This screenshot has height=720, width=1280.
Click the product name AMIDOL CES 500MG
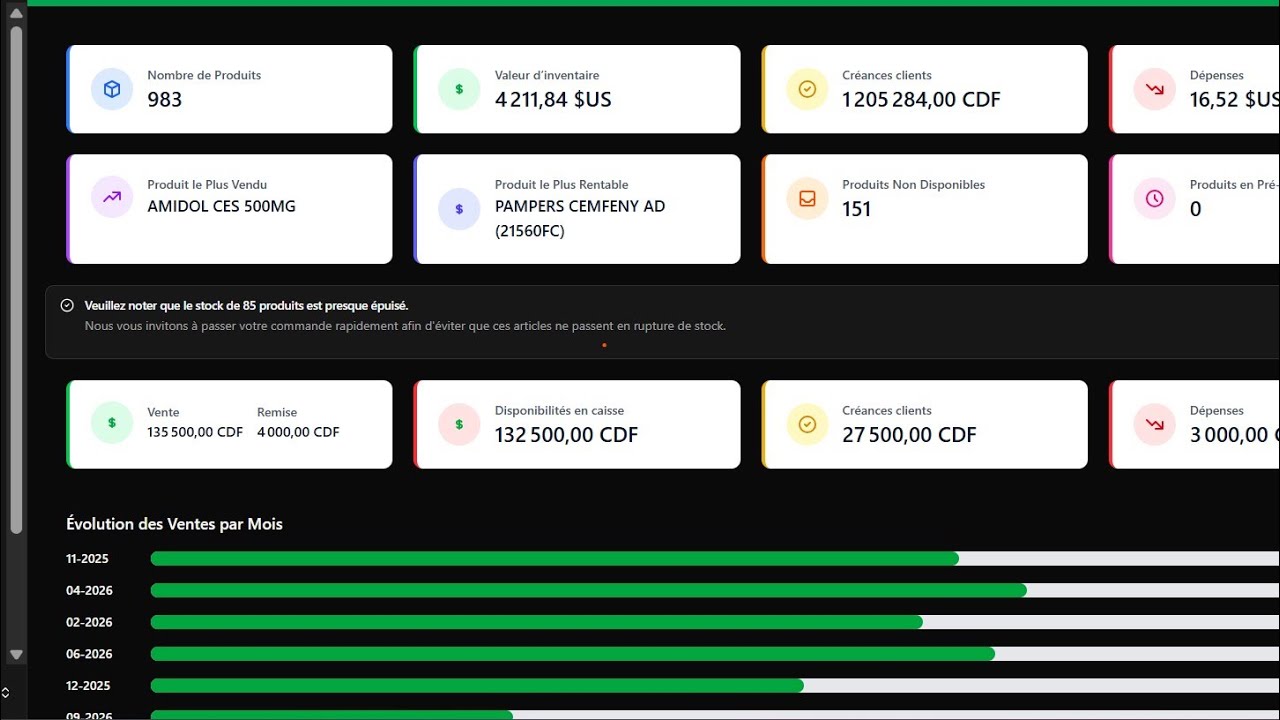point(221,206)
